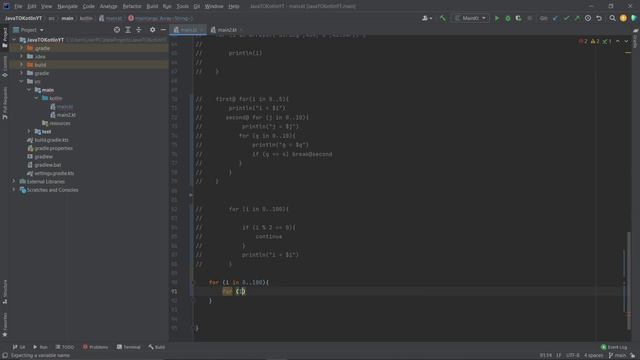Select opened file target icon in Project panel
This screenshot has width=640, height=360.
click(117, 30)
